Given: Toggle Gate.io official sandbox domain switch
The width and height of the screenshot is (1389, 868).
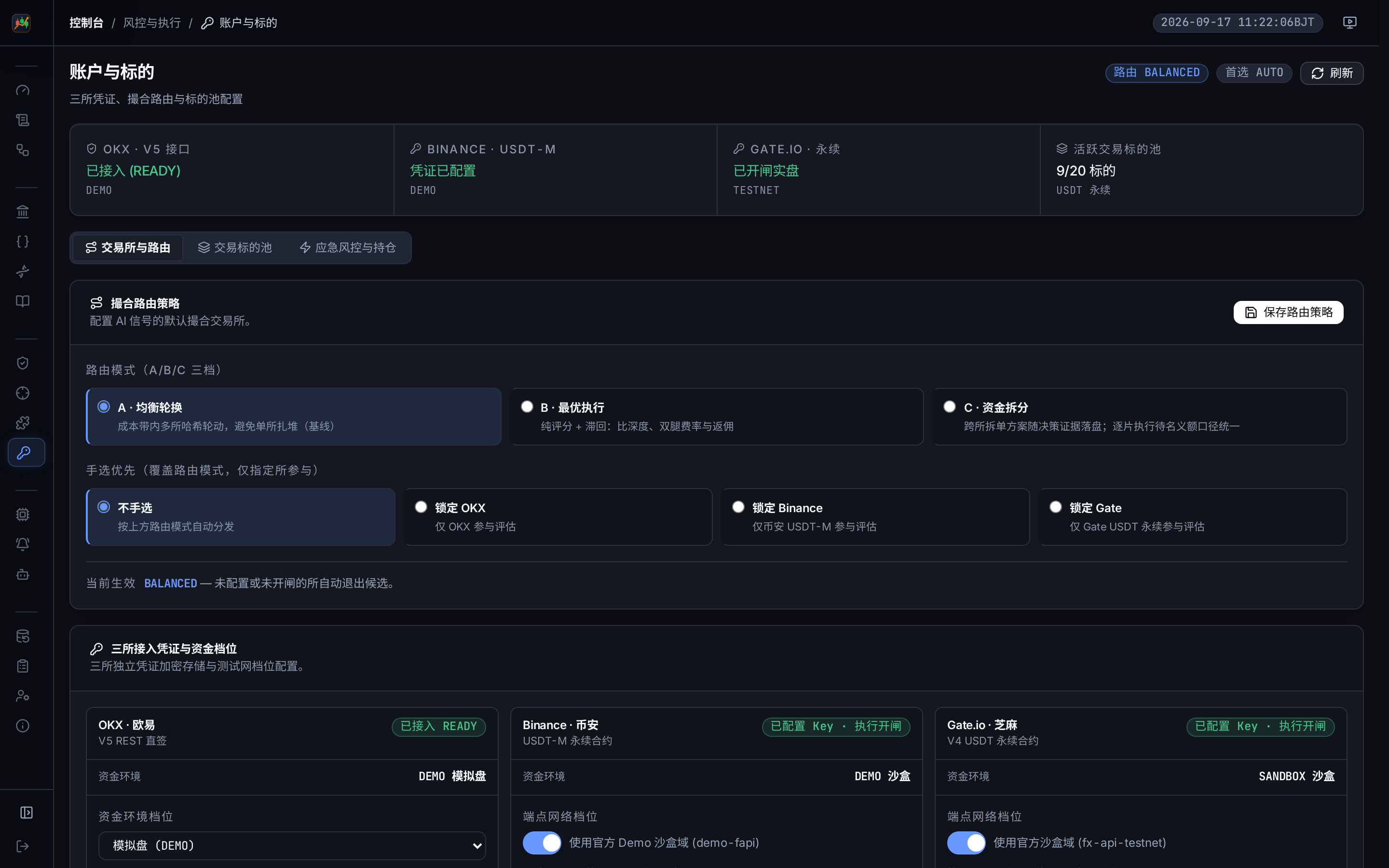Looking at the screenshot, I should point(966,843).
